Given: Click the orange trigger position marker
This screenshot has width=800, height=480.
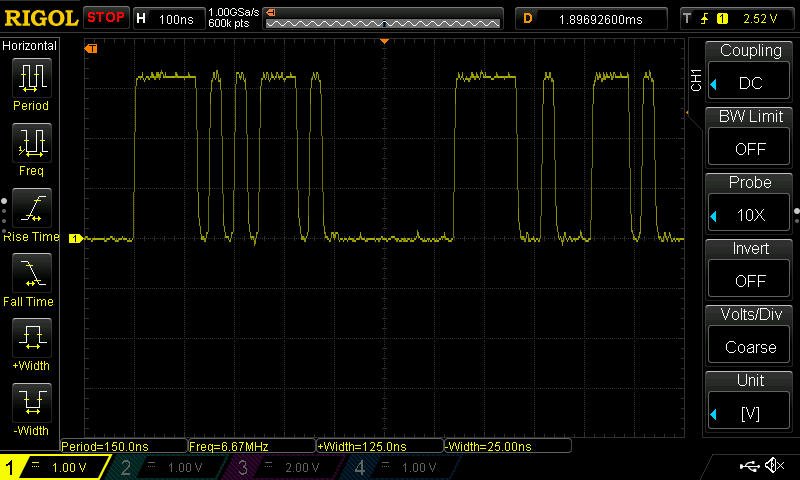Looking at the screenshot, I should pos(384,41).
